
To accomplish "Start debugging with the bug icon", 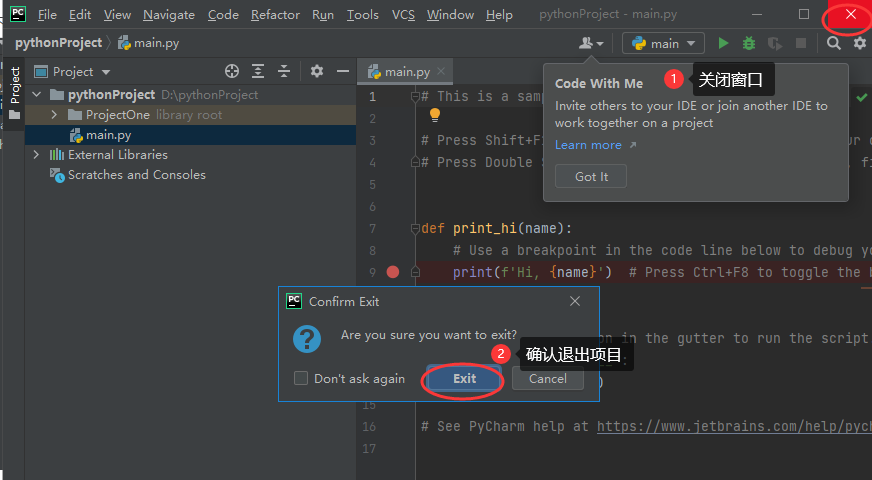I will pos(749,43).
